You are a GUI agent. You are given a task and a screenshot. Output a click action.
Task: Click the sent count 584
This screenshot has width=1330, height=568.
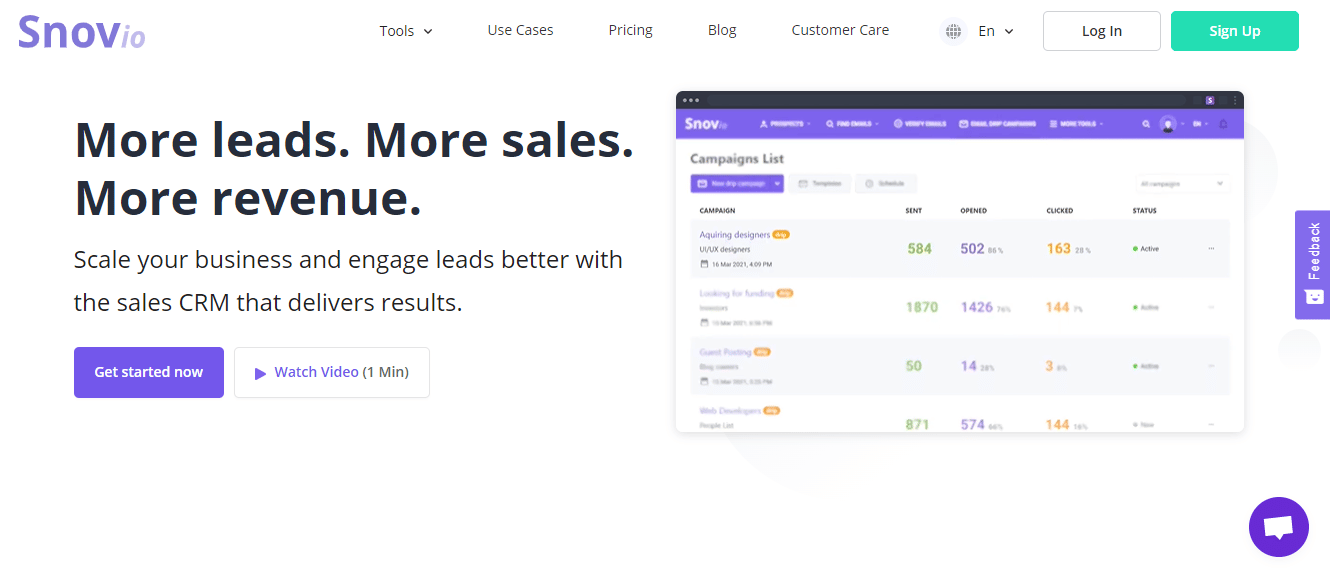919,248
